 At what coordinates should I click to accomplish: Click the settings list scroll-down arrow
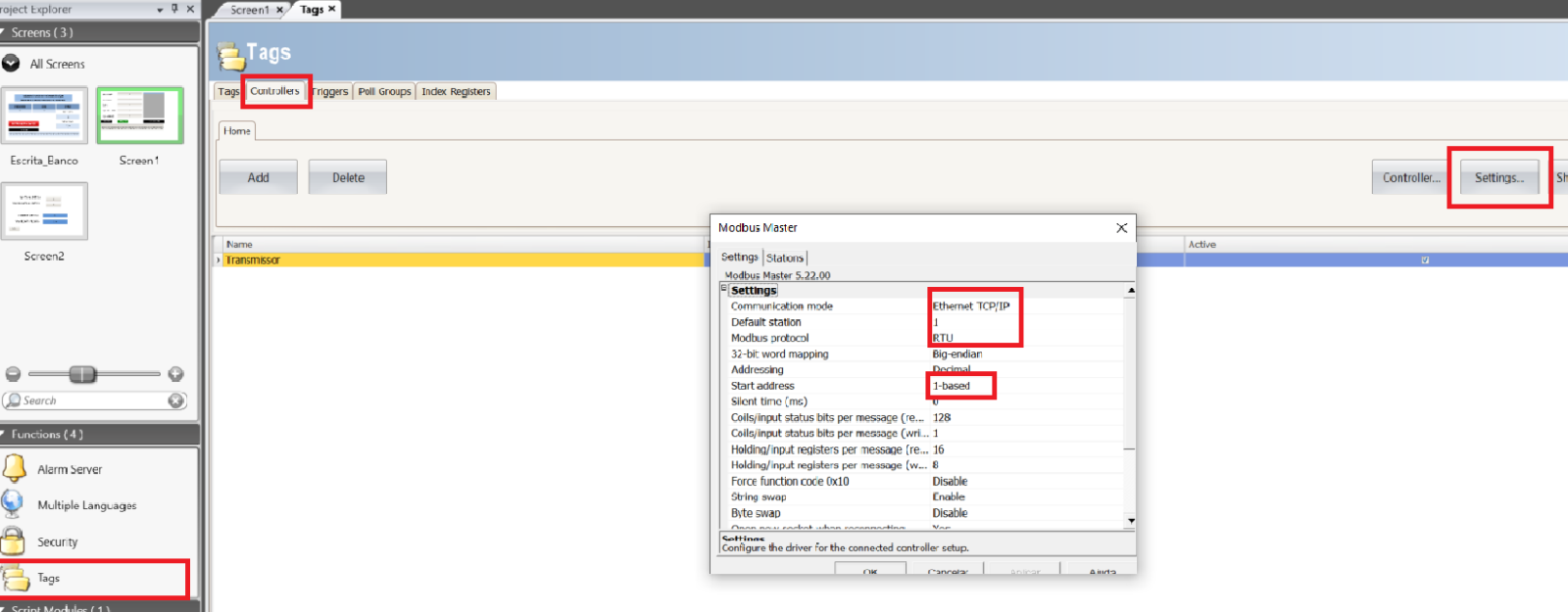point(1131,521)
